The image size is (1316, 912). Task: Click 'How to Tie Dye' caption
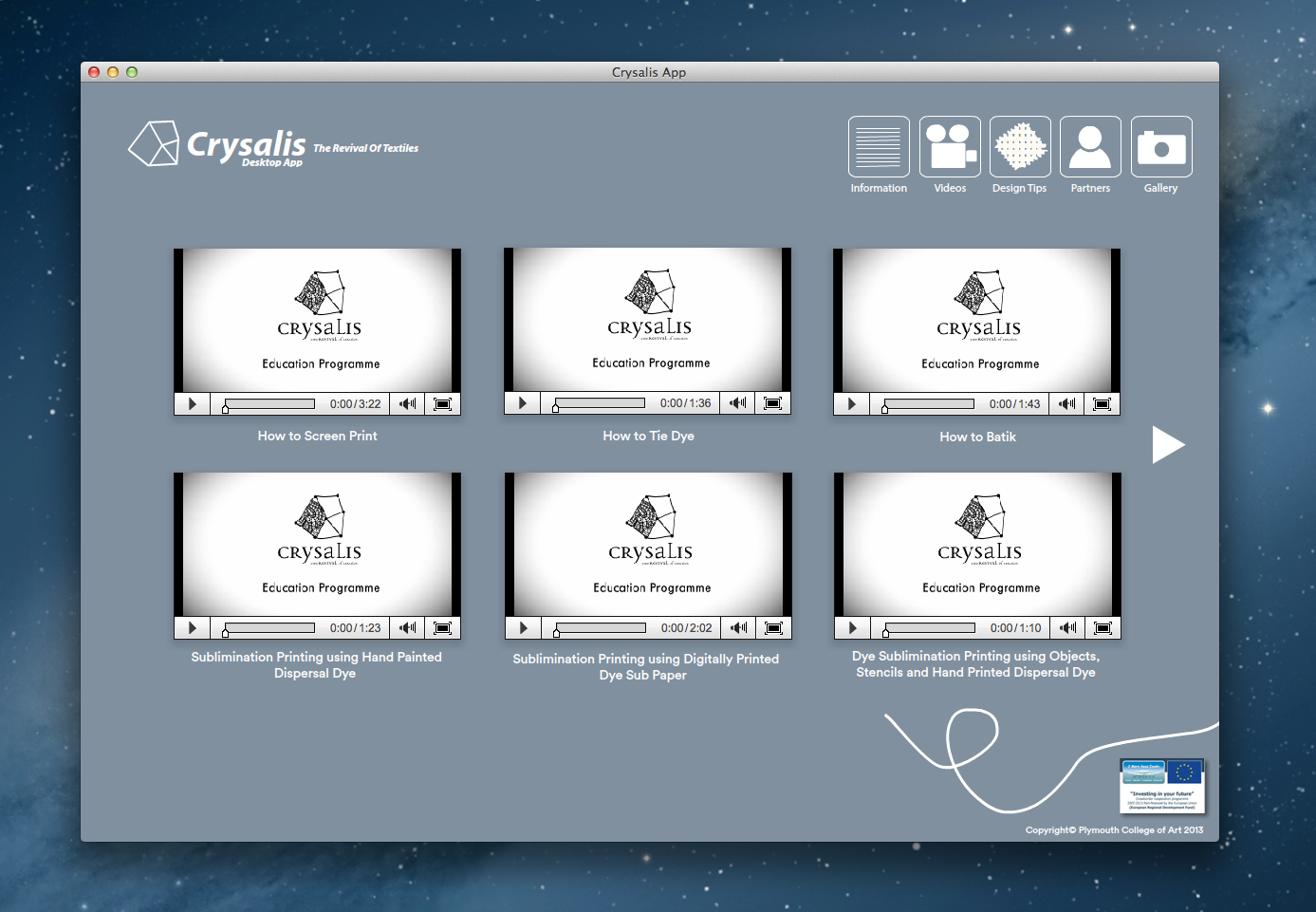[648, 436]
